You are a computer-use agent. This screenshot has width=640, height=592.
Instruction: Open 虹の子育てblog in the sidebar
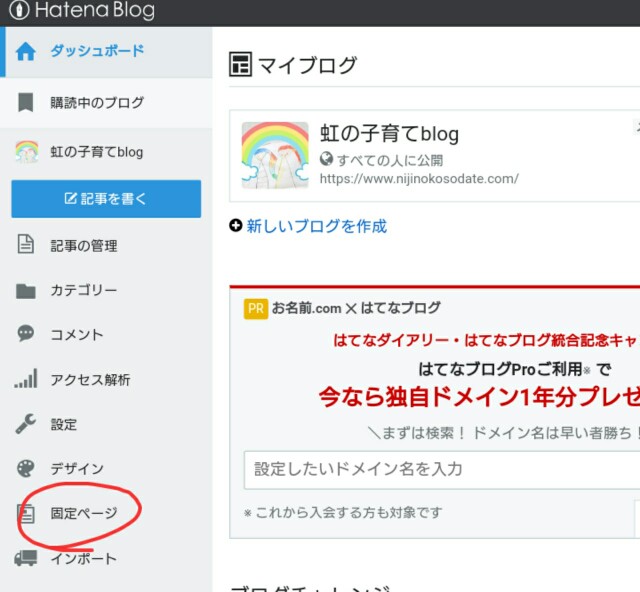point(96,152)
